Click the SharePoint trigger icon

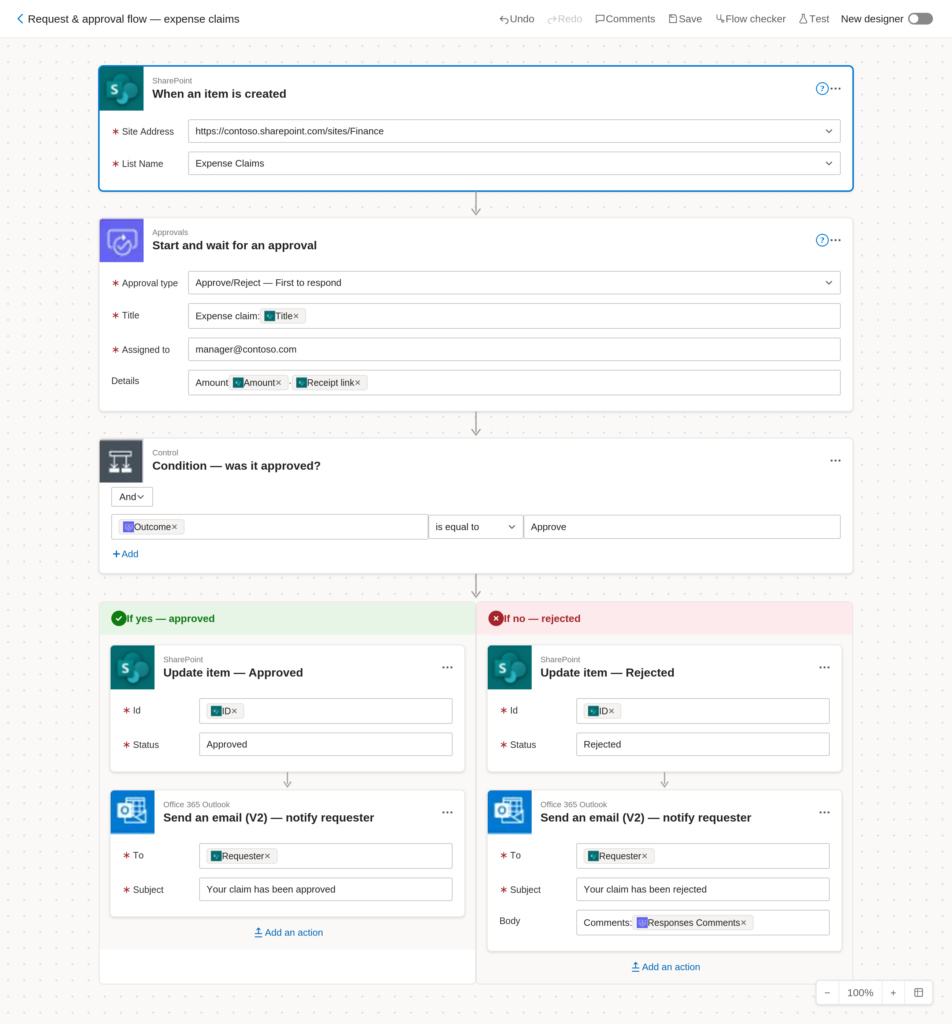point(121,89)
